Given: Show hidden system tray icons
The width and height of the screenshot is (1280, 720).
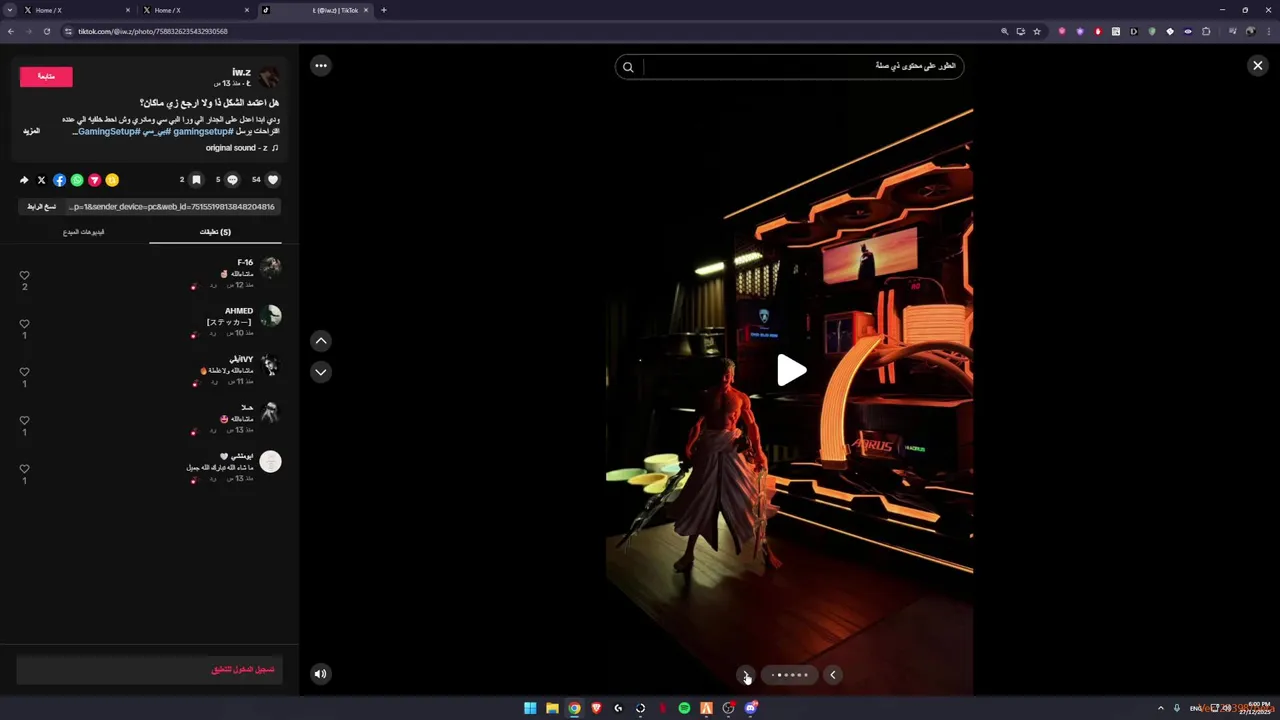Looking at the screenshot, I should tap(1161, 708).
